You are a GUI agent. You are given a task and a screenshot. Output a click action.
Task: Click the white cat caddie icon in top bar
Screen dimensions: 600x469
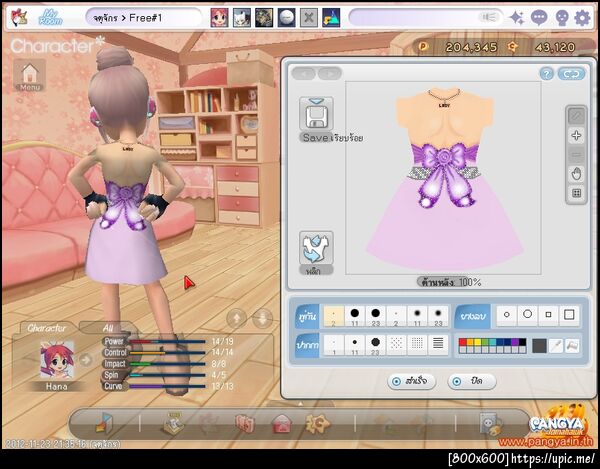(x=242, y=18)
